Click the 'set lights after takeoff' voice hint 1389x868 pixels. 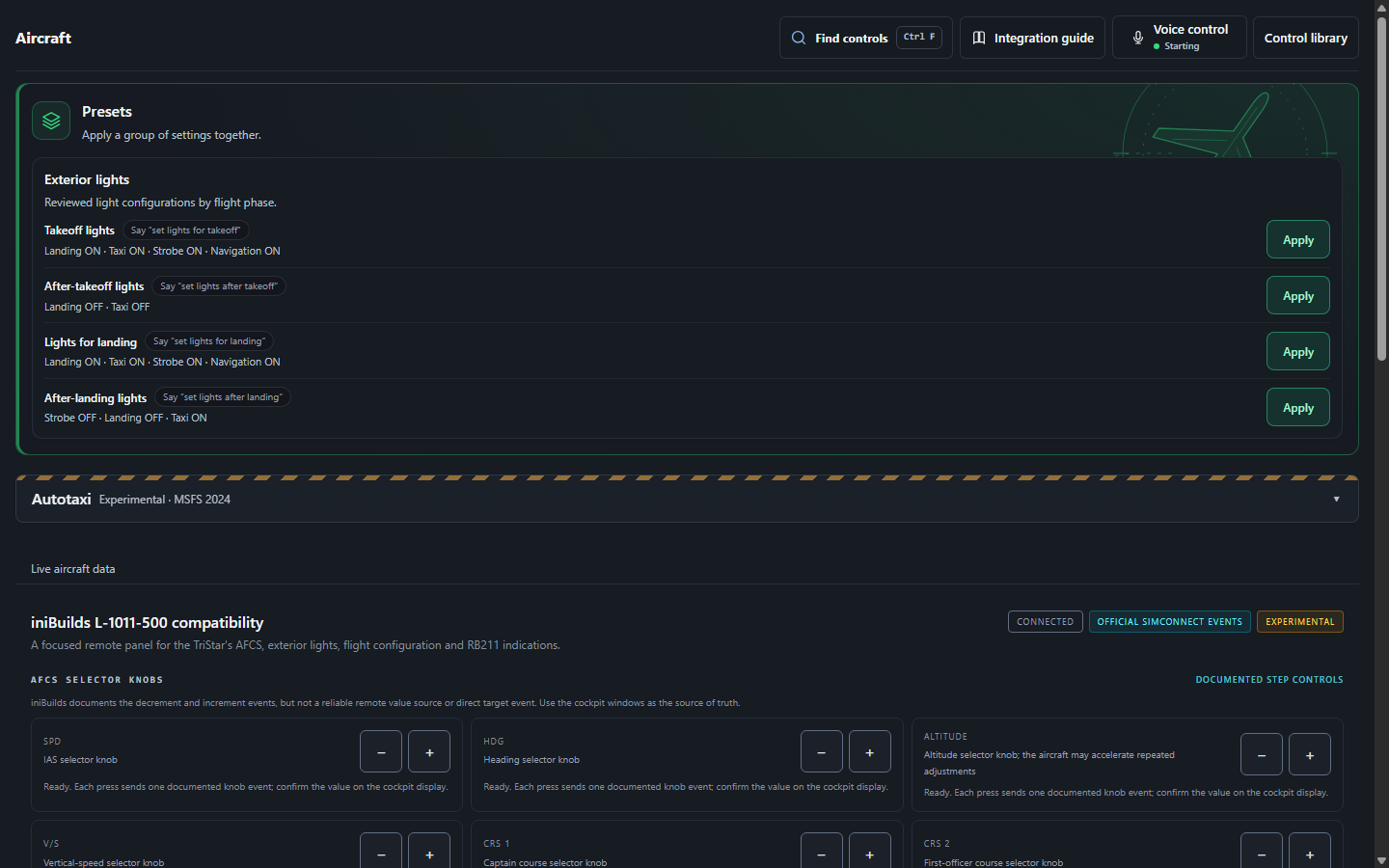(x=219, y=286)
